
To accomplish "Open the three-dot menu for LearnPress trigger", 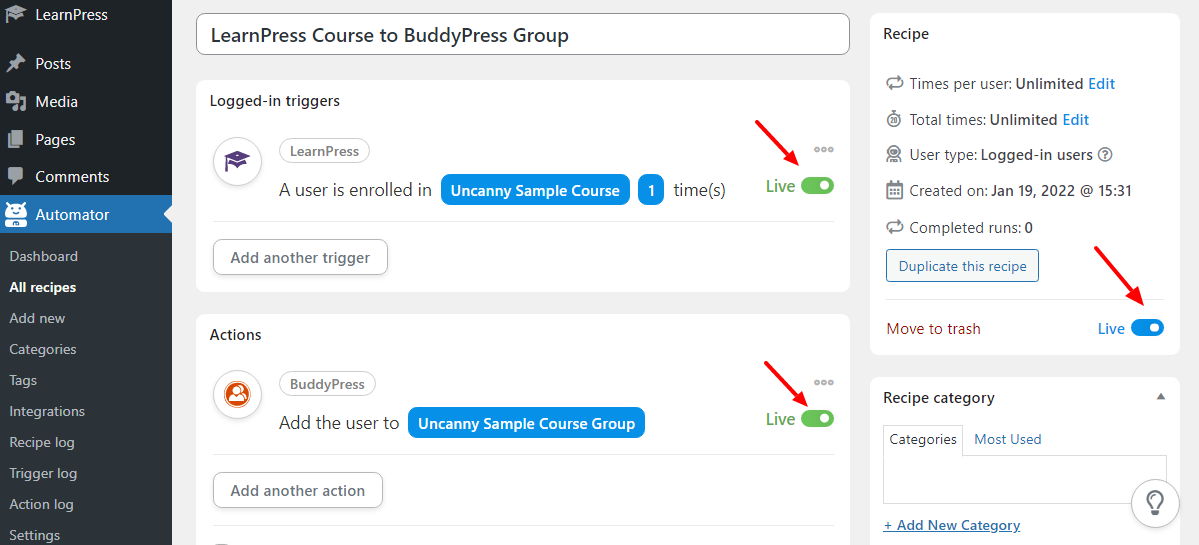I will pos(824,150).
